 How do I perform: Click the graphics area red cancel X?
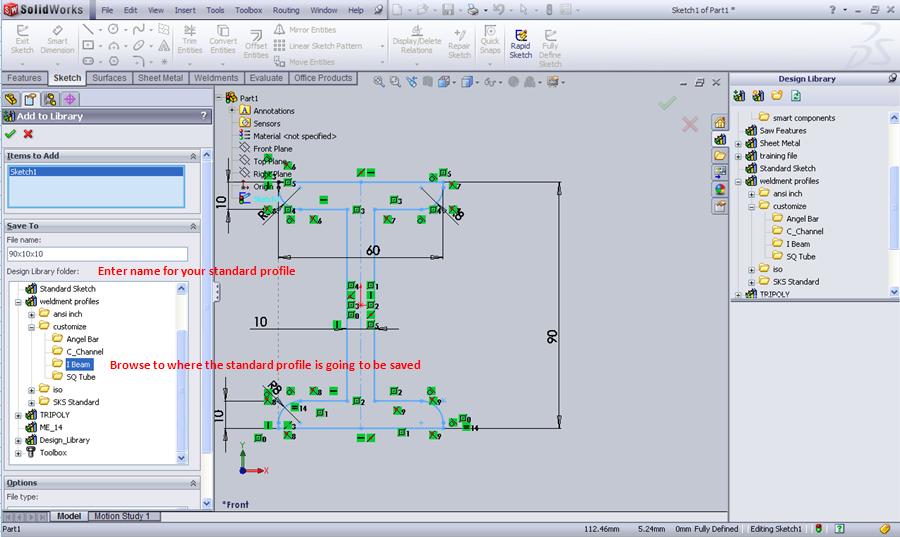tap(690, 124)
